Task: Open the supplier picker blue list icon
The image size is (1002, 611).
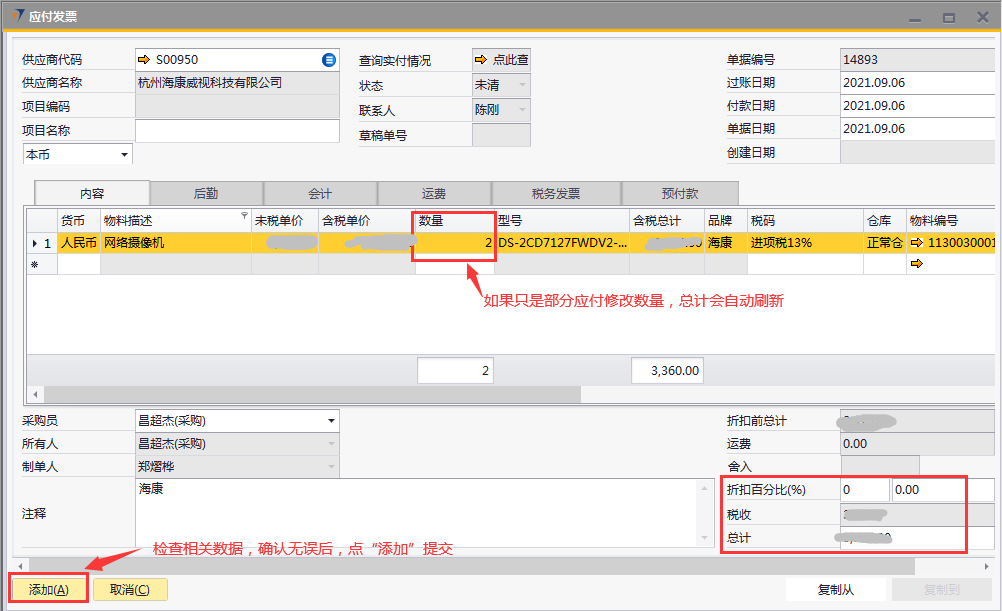Action: point(329,60)
